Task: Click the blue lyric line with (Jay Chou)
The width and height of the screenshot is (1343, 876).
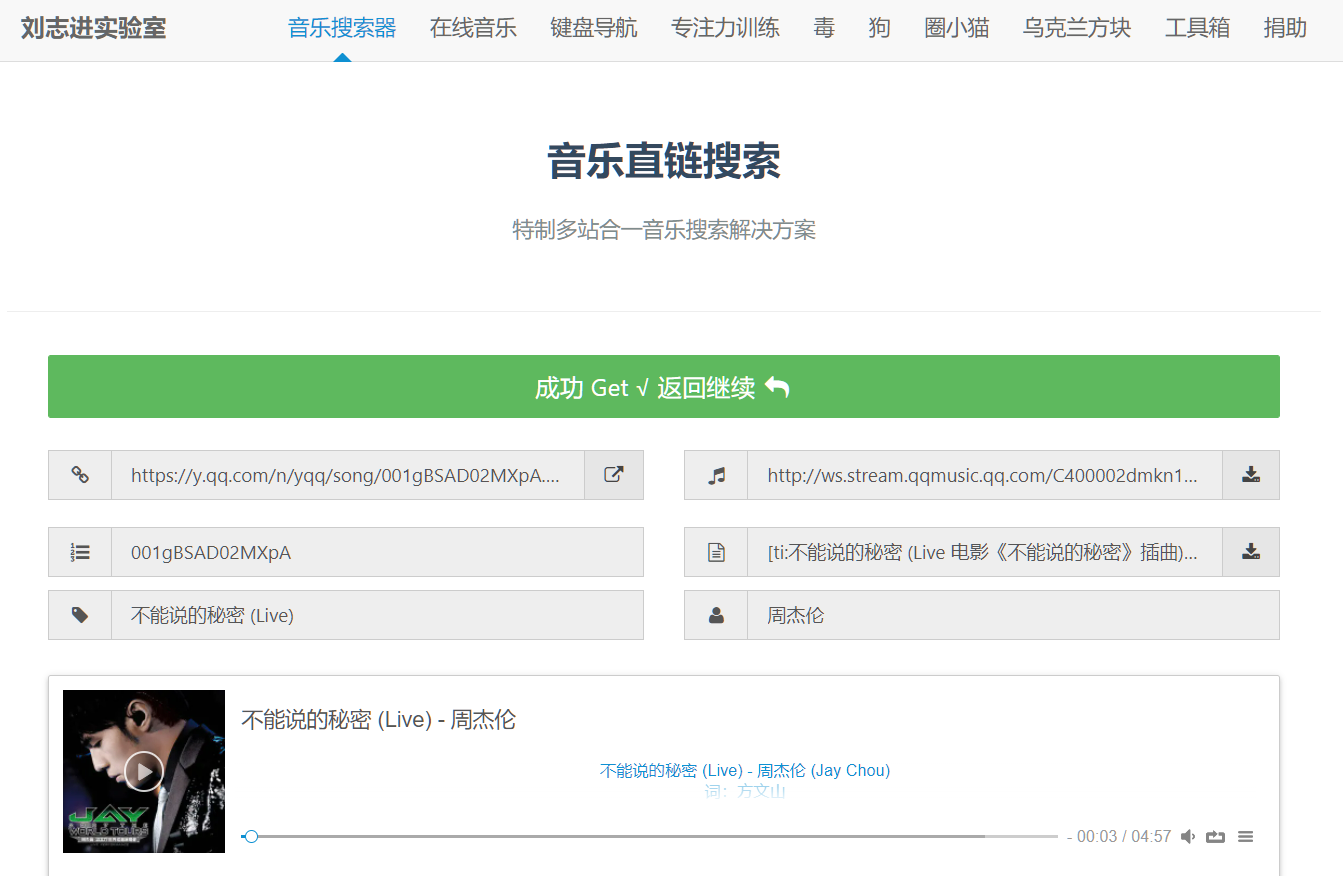Action: pyautogui.click(x=745, y=770)
